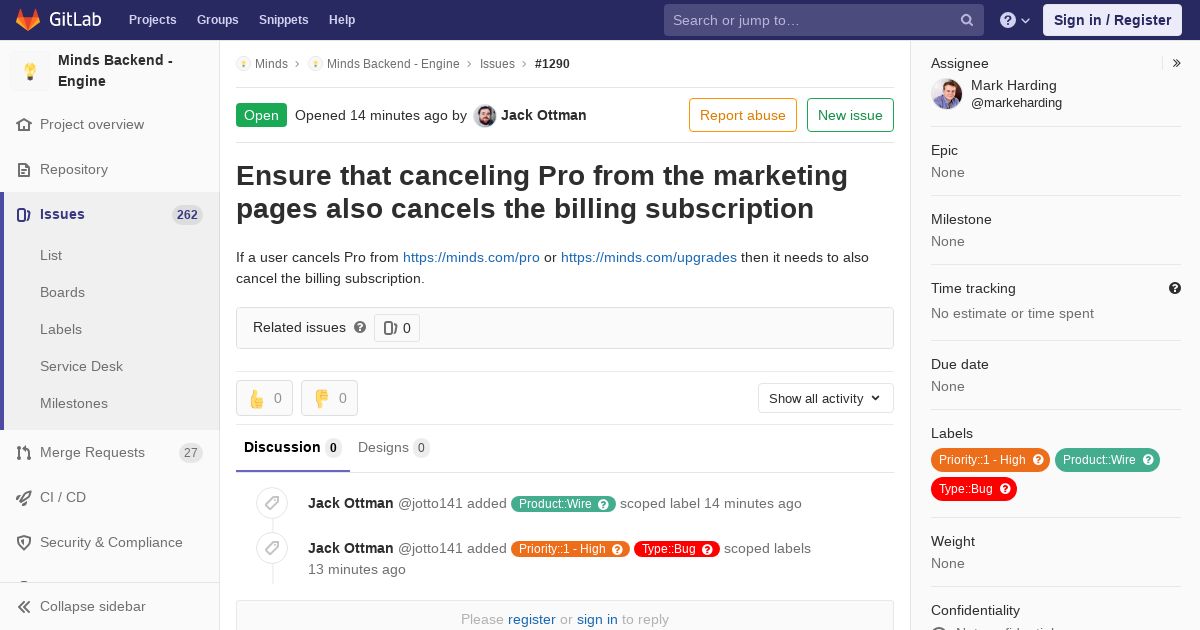This screenshot has height=630, width=1200.
Task: Open the #1290 breadcrumb
Action: pos(552,64)
